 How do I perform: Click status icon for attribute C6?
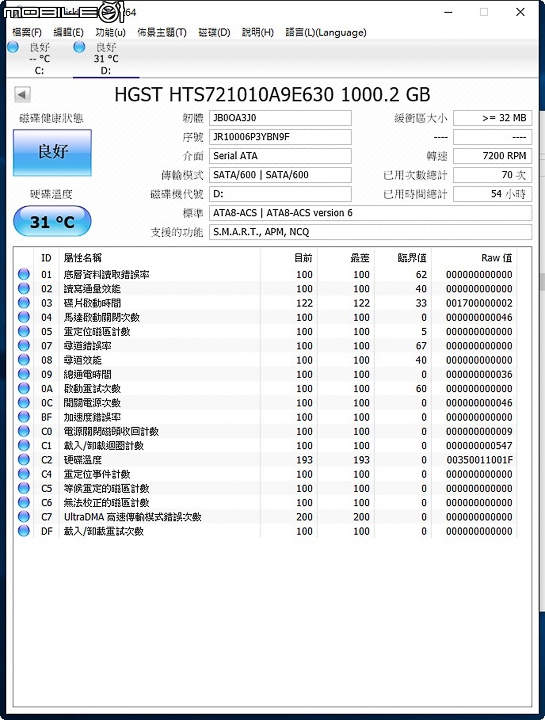tap(24, 502)
